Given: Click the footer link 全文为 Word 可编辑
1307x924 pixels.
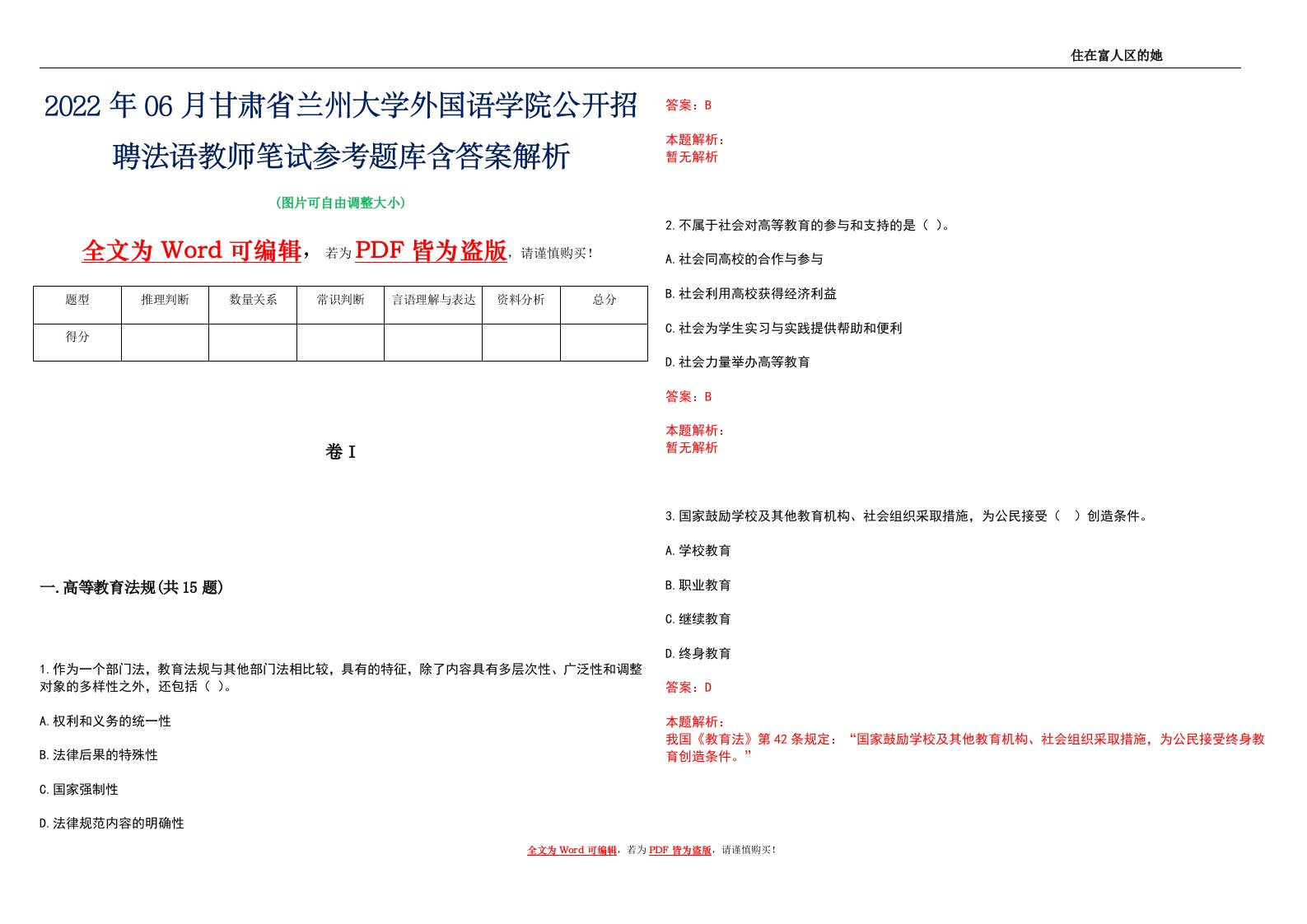Looking at the screenshot, I should point(572,850).
